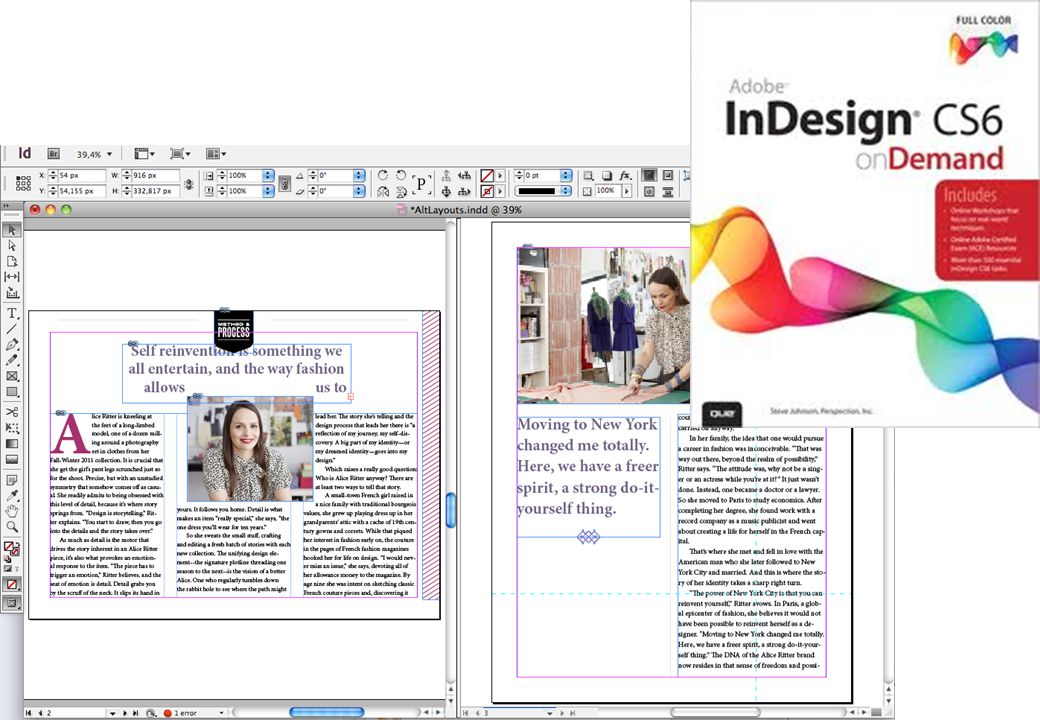Go to first page in left window
This screenshot has height=720, width=1040.
click(29, 713)
